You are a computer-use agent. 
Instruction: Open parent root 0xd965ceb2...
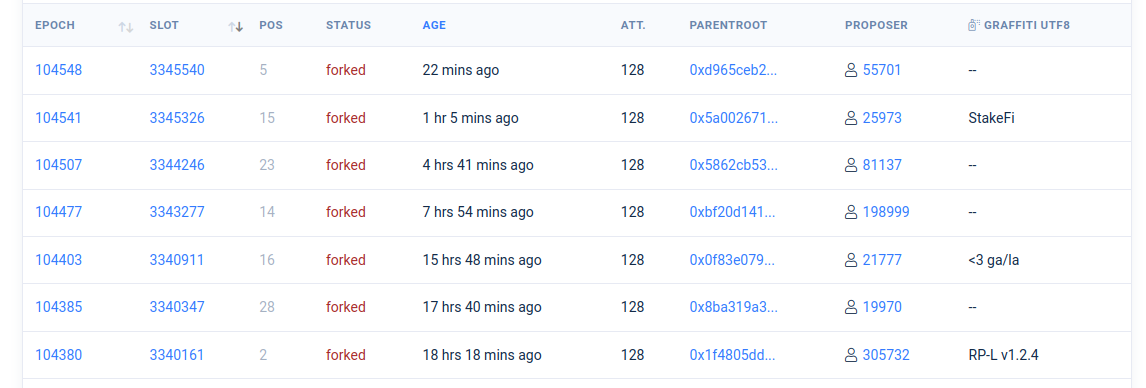(x=734, y=70)
